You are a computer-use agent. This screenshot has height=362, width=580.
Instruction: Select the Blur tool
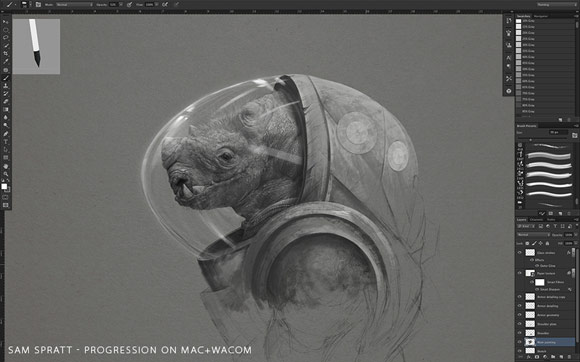[6, 117]
